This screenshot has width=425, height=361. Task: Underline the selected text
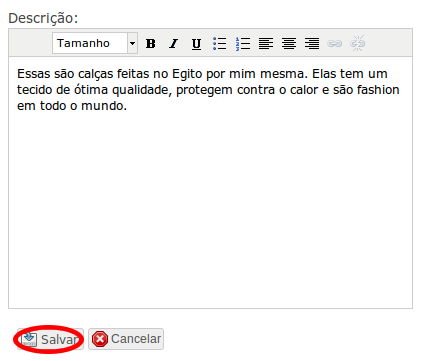click(196, 43)
